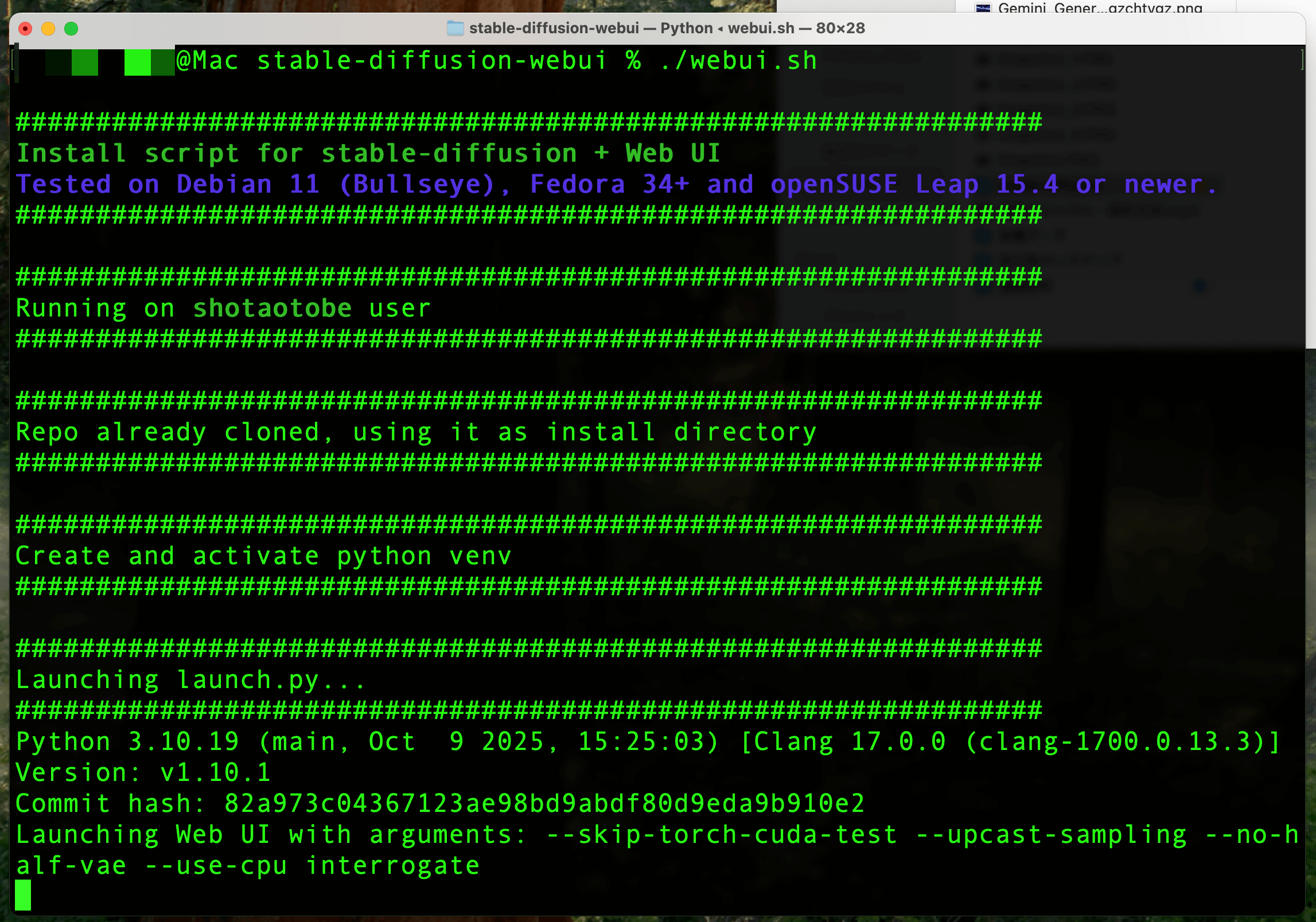Click the '--use-cpu interrogate' argument text

point(312,866)
